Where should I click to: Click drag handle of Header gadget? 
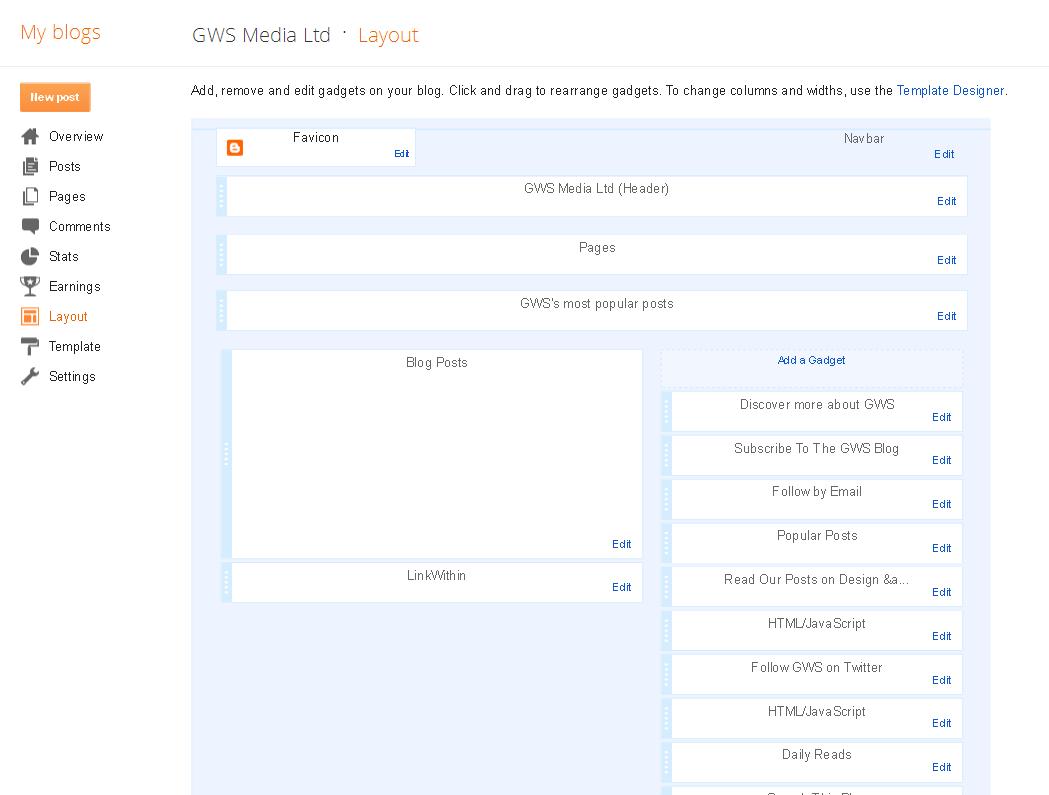pyautogui.click(x=221, y=196)
